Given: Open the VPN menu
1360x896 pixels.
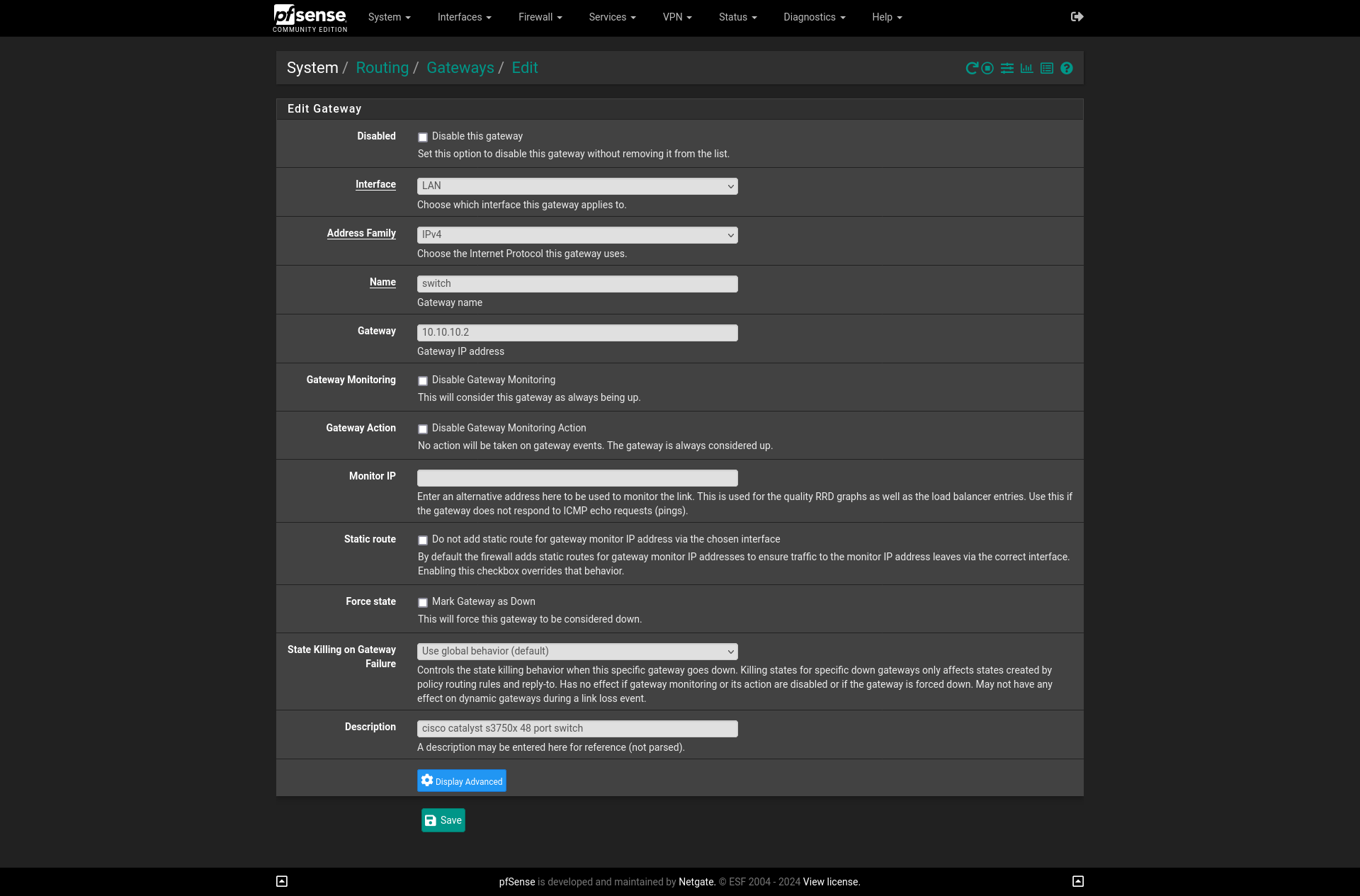Looking at the screenshot, I should coord(677,17).
